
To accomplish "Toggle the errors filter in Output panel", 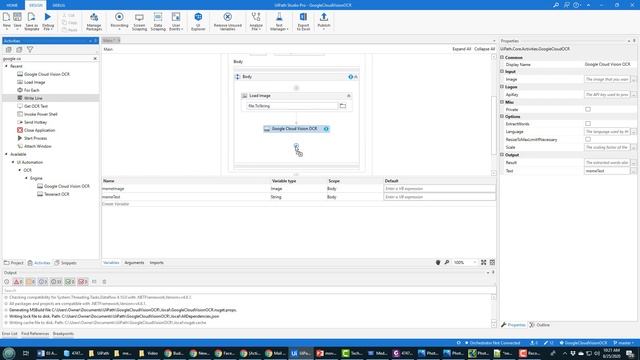I will pos(18,282).
